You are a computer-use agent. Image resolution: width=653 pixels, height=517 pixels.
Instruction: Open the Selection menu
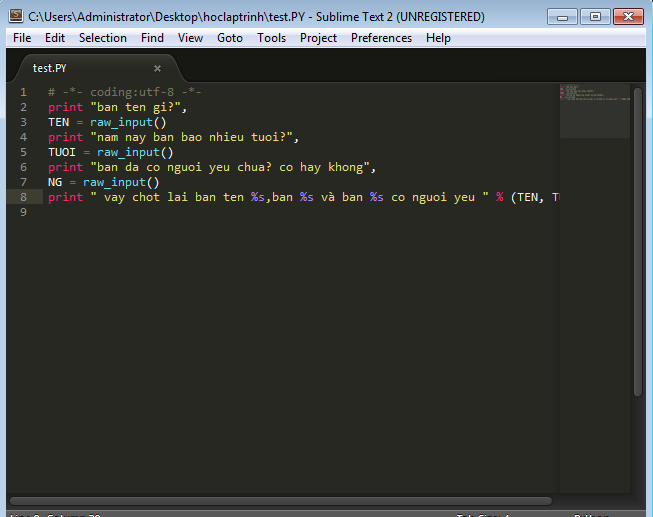click(103, 38)
